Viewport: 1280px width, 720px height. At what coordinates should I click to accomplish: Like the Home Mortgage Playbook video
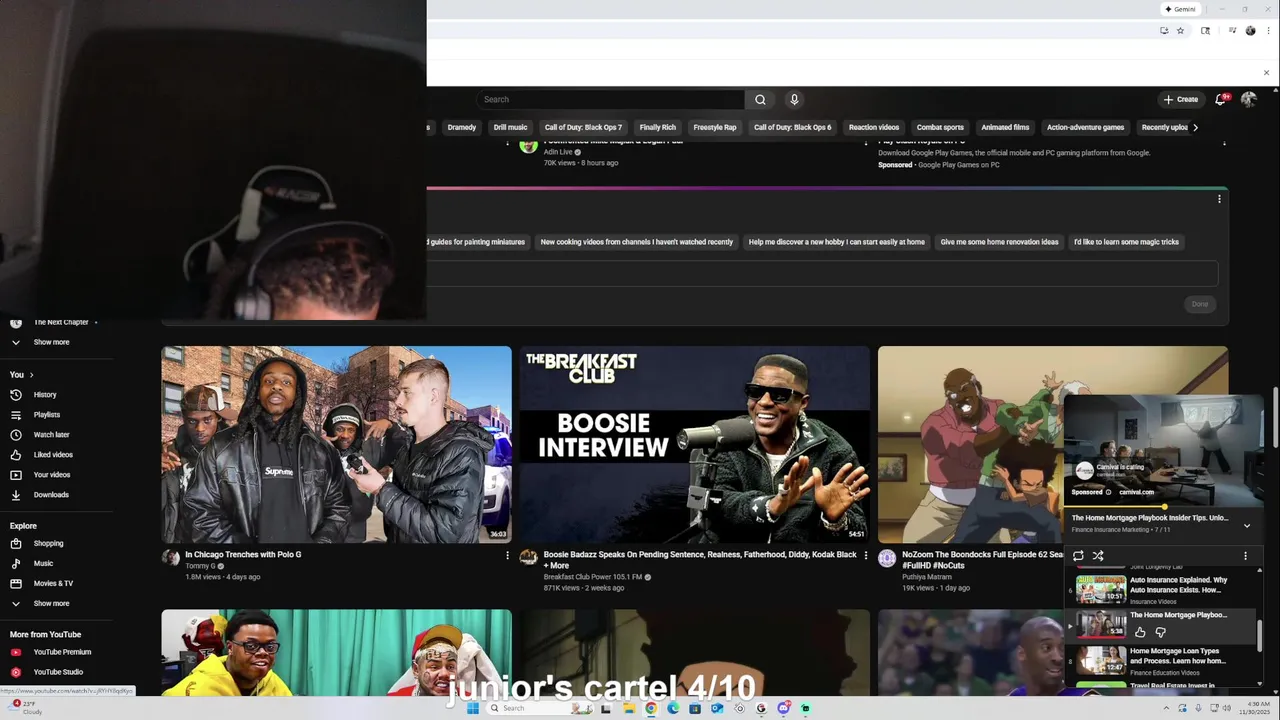pos(1140,632)
